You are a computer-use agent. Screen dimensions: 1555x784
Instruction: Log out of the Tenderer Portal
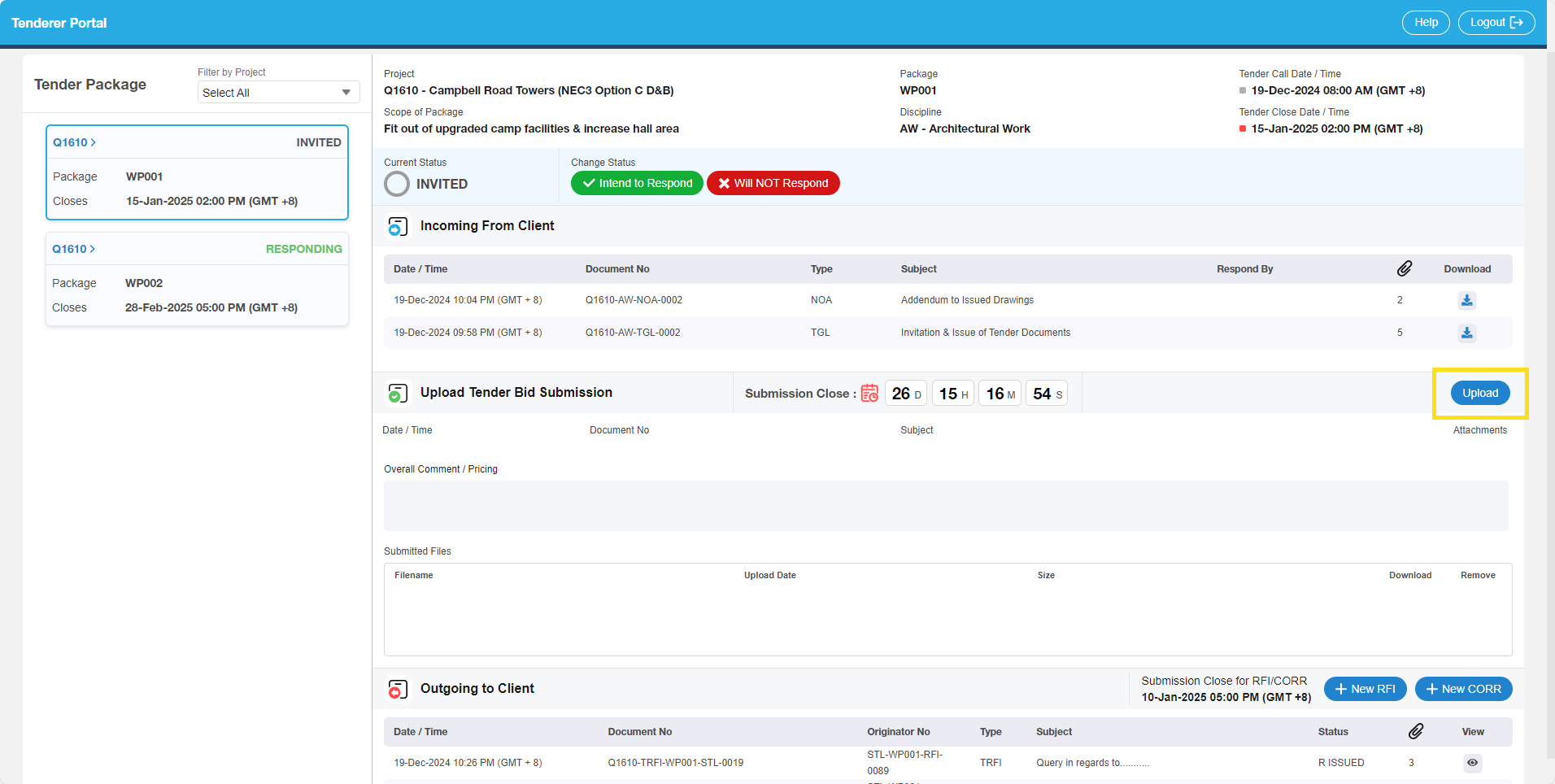tap(1496, 23)
